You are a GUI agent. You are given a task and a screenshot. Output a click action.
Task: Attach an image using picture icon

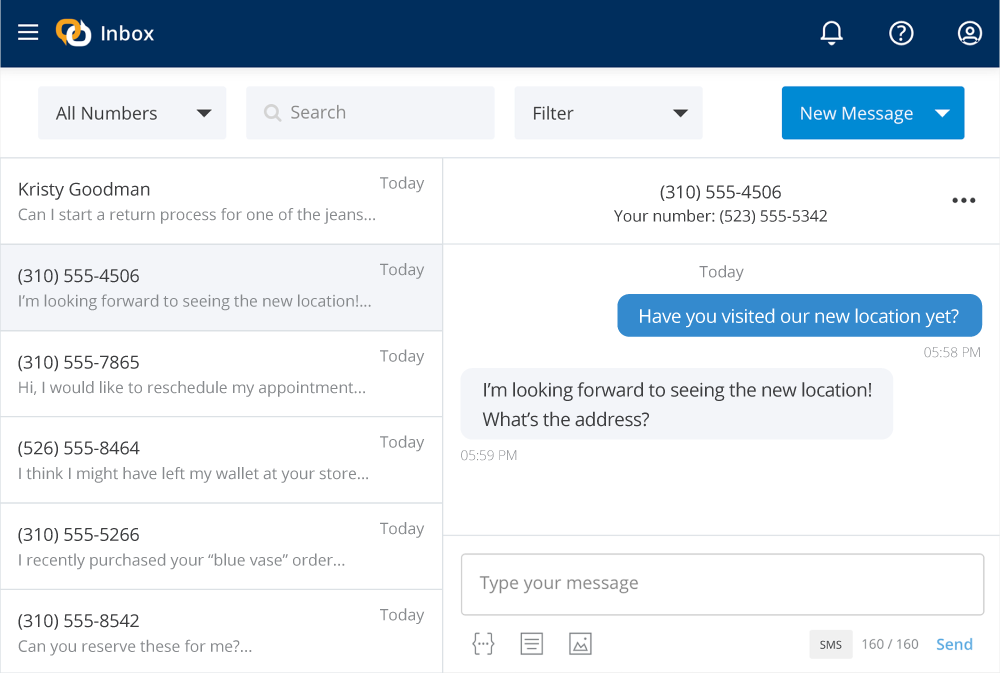click(x=580, y=644)
